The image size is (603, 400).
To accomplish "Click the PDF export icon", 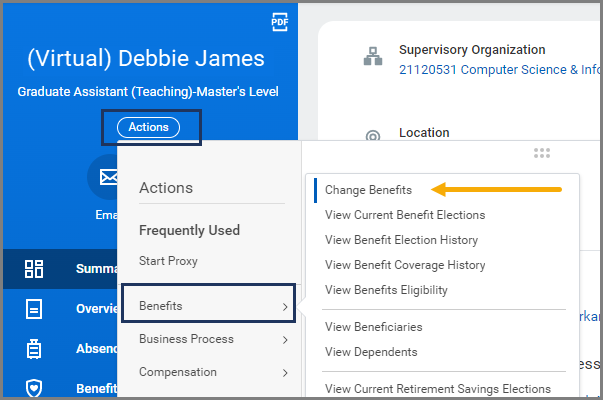I will pyautogui.click(x=279, y=22).
